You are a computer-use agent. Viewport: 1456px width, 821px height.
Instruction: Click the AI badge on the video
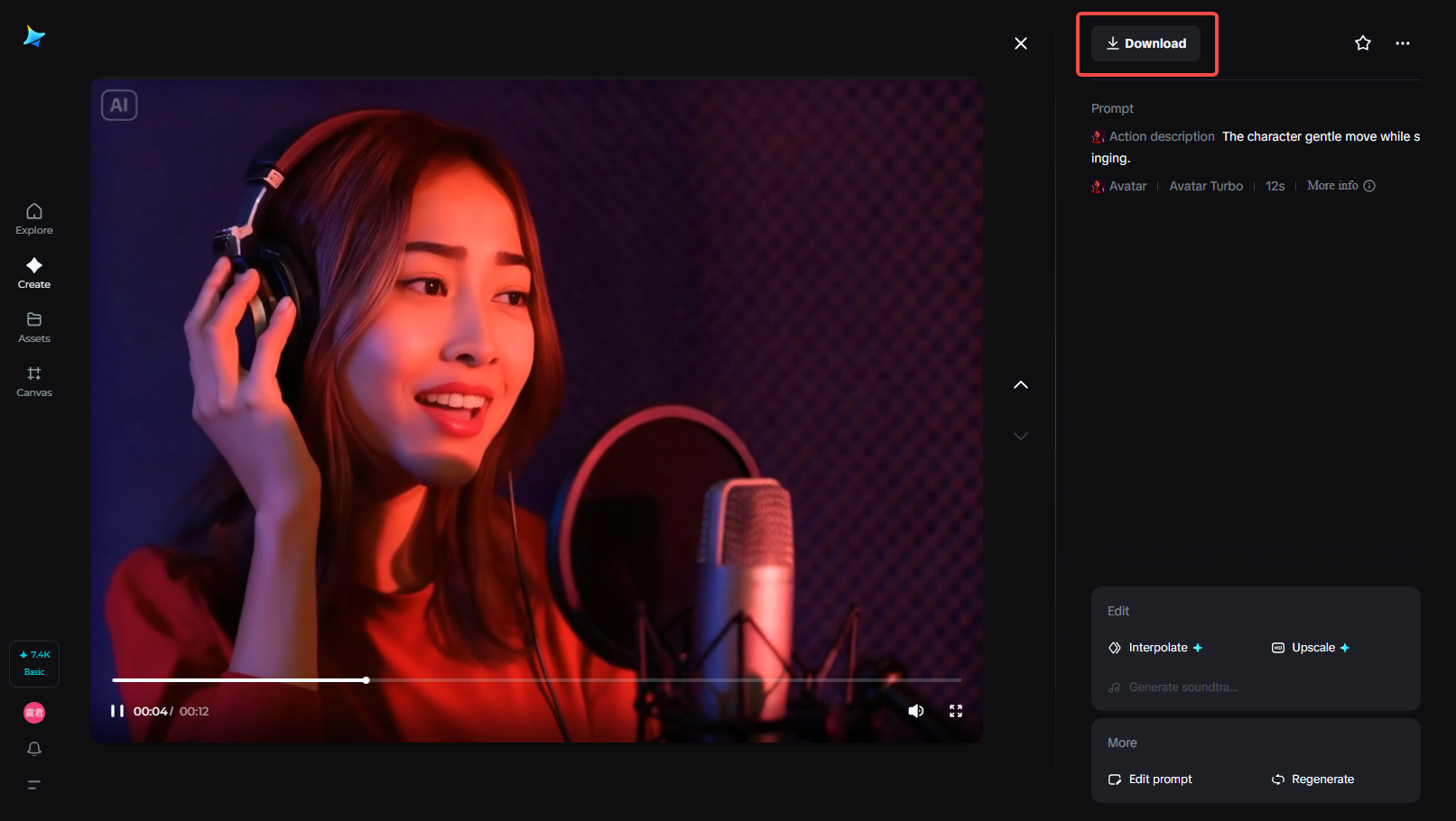click(119, 106)
